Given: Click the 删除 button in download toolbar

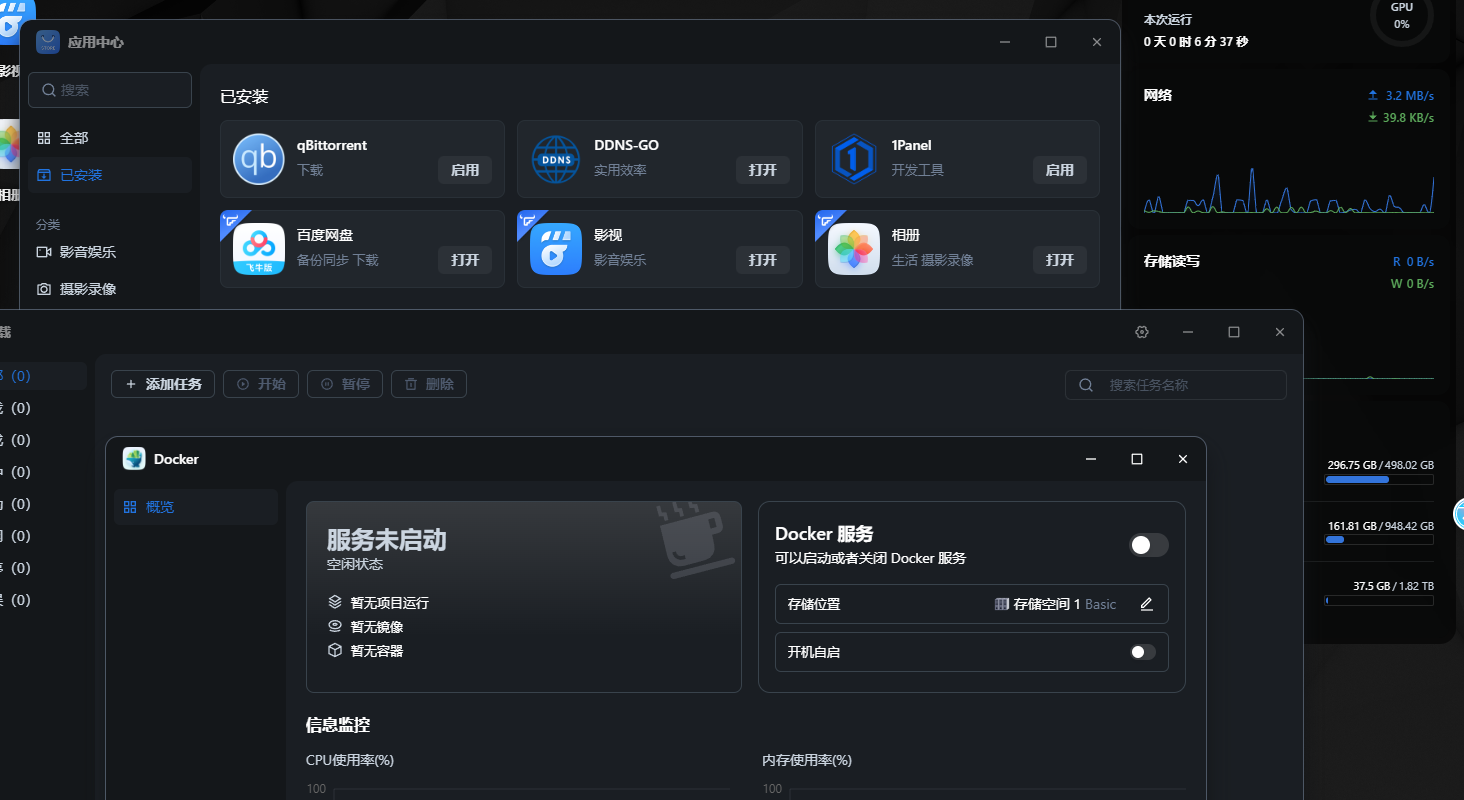Looking at the screenshot, I should point(429,384).
